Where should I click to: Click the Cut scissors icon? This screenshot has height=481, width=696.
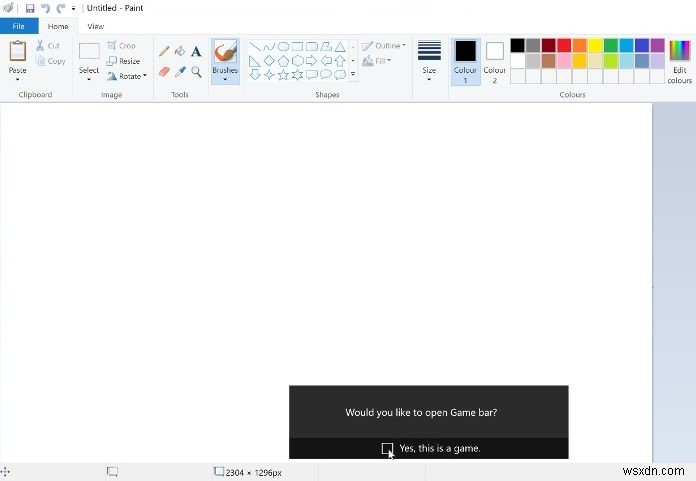[x=40, y=45]
